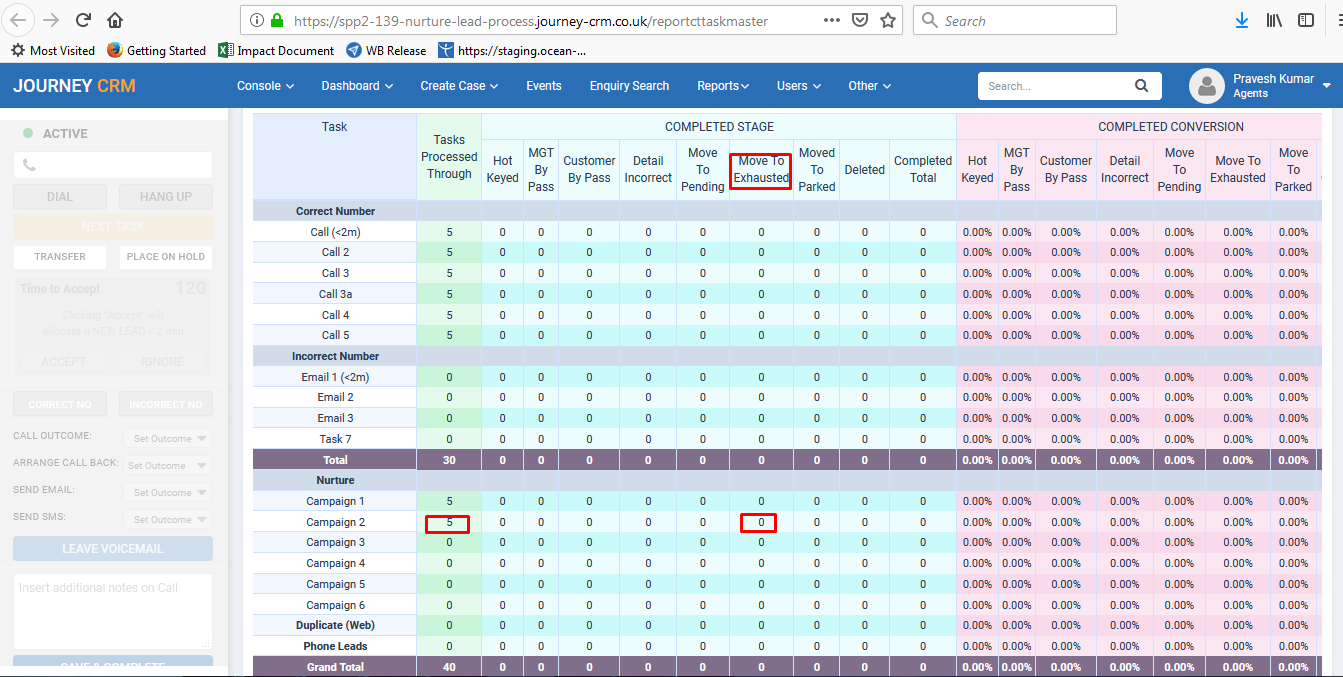Go to browser home page icon

click(115, 20)
